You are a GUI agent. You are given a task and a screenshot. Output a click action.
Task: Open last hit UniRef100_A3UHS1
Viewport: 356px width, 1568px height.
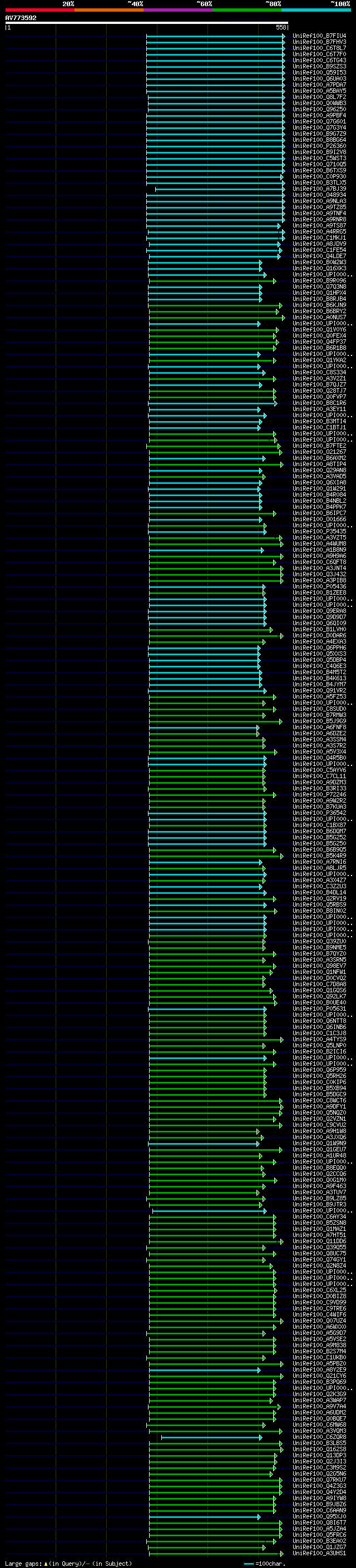point(319,1554)
